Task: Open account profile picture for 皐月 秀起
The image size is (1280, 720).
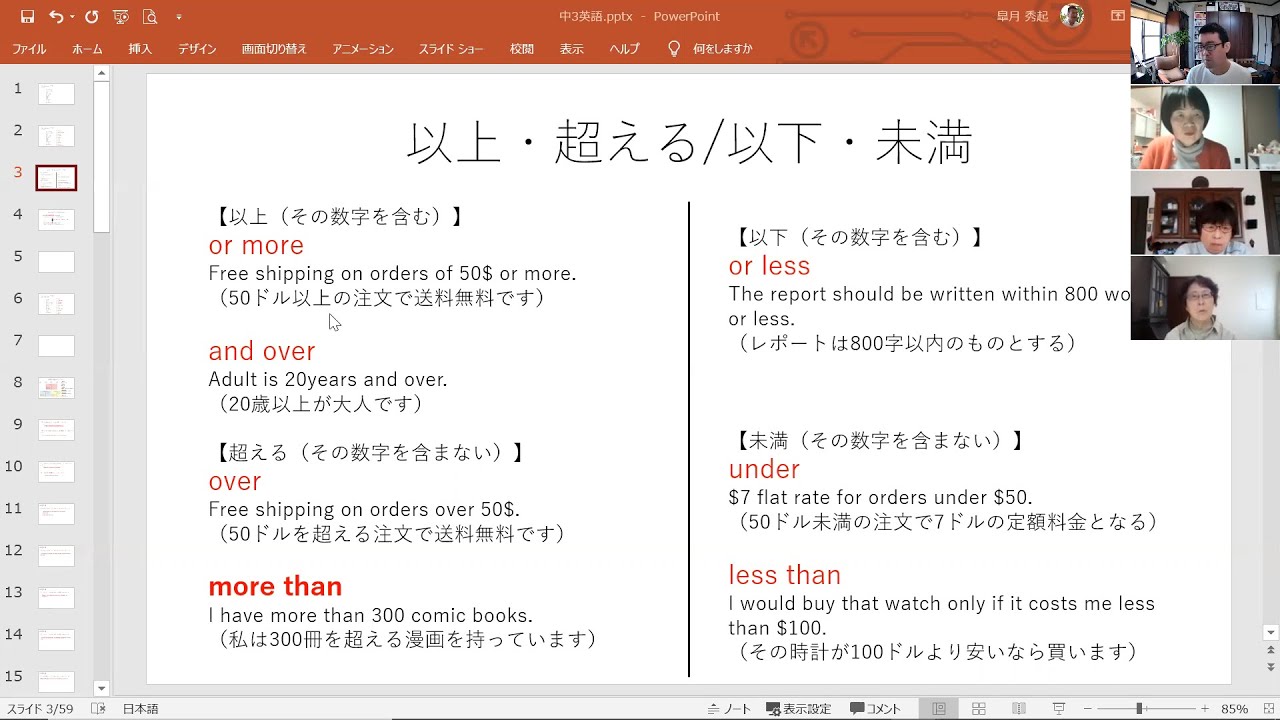Action: [1071, 16]
